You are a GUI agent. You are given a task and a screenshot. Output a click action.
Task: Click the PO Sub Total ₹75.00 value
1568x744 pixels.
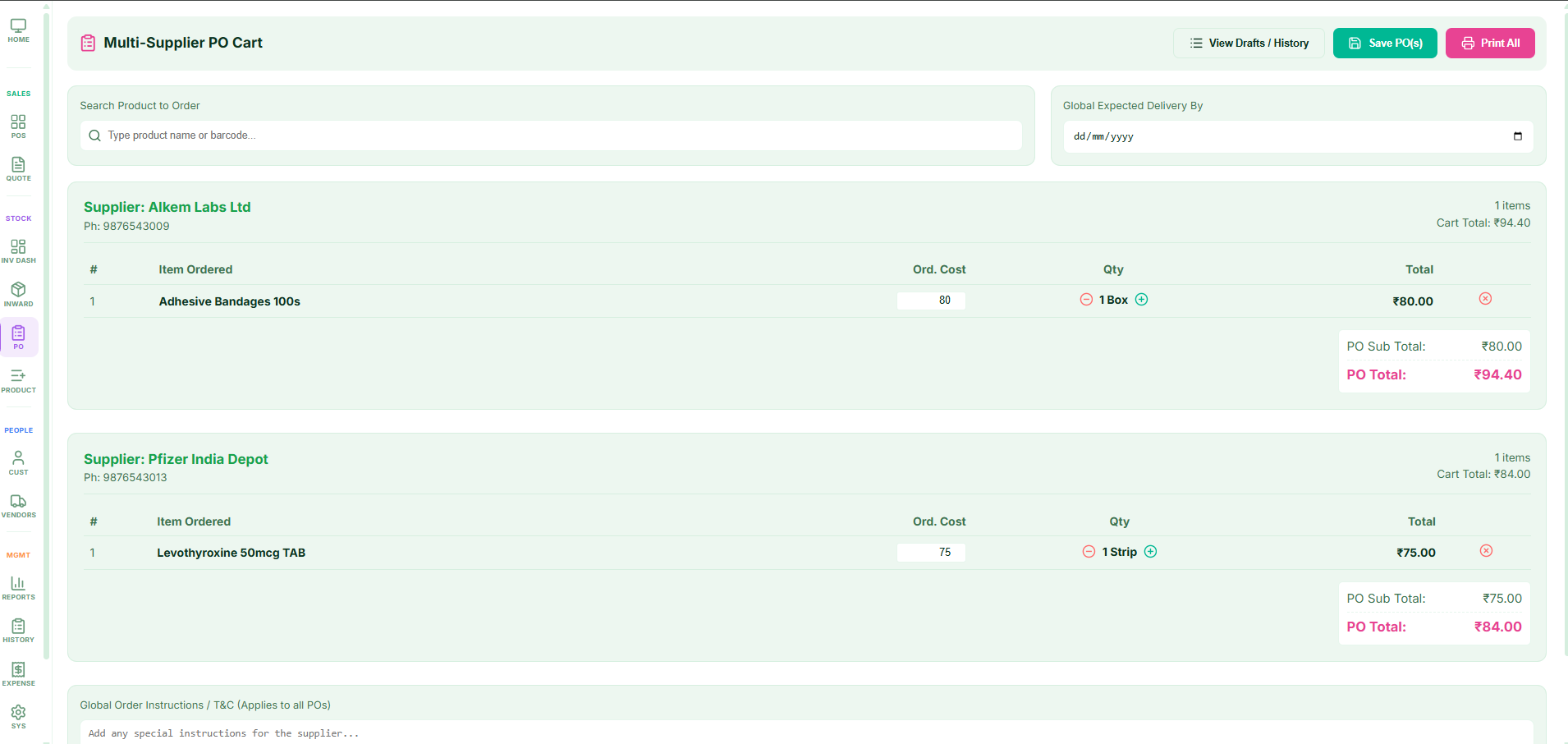[1502, 599]
